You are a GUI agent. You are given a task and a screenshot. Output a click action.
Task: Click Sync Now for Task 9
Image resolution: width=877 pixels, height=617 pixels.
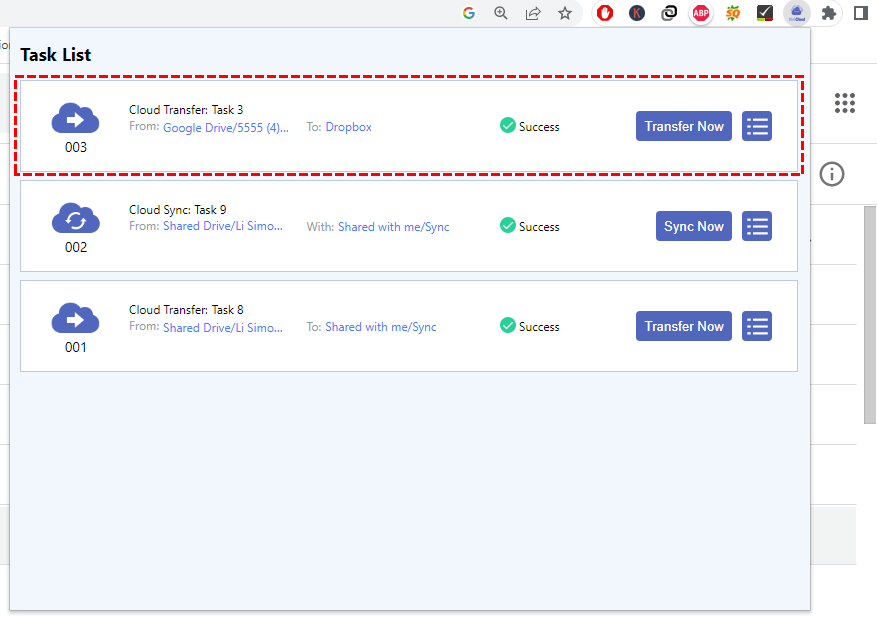pos(694,226)
